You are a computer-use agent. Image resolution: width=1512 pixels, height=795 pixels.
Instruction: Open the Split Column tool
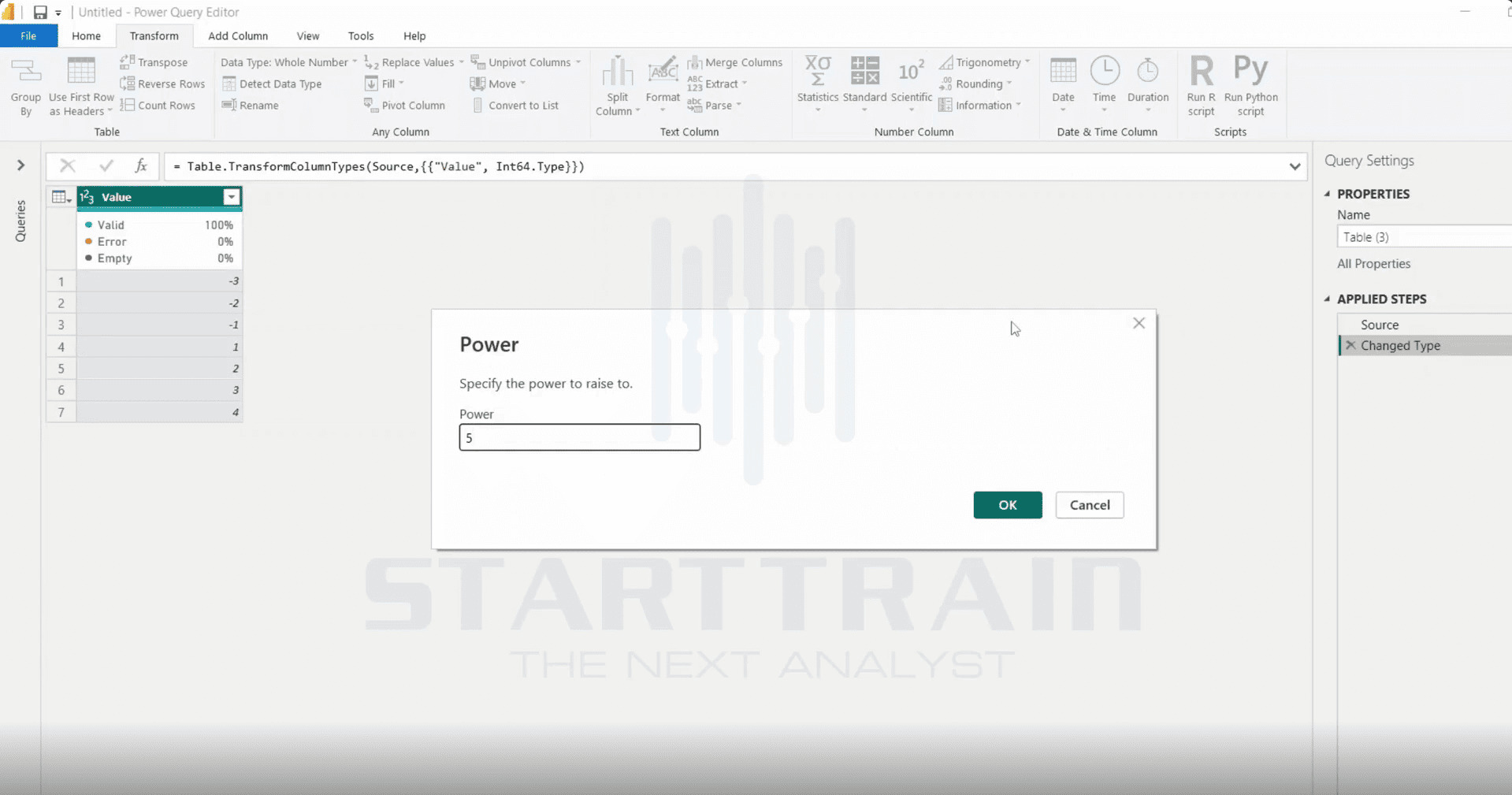point(617,87)
